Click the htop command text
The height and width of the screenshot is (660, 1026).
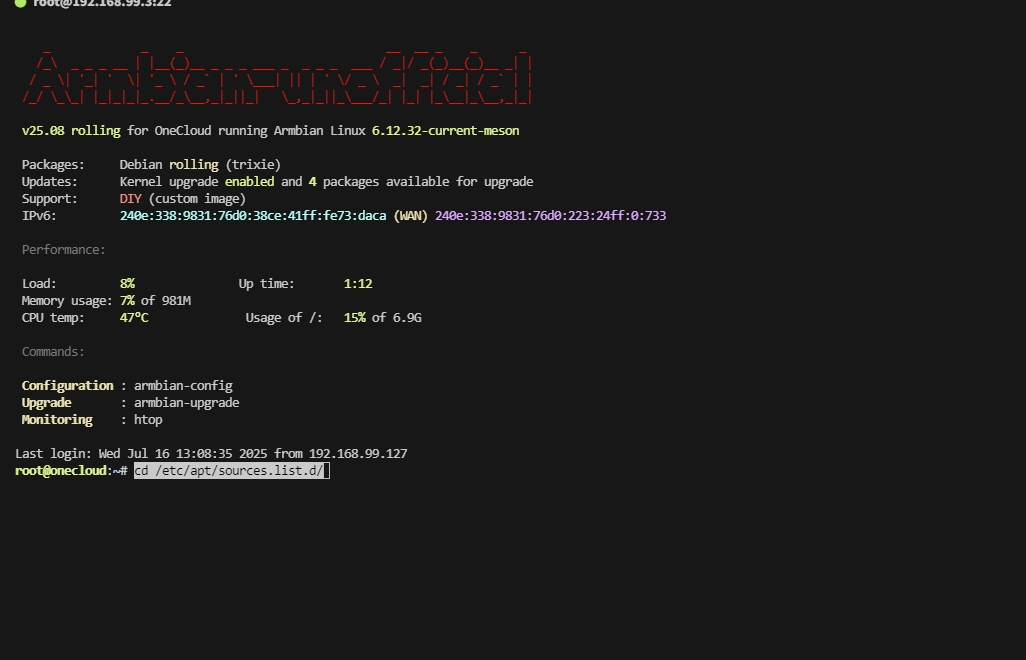(x=148, y=419)
